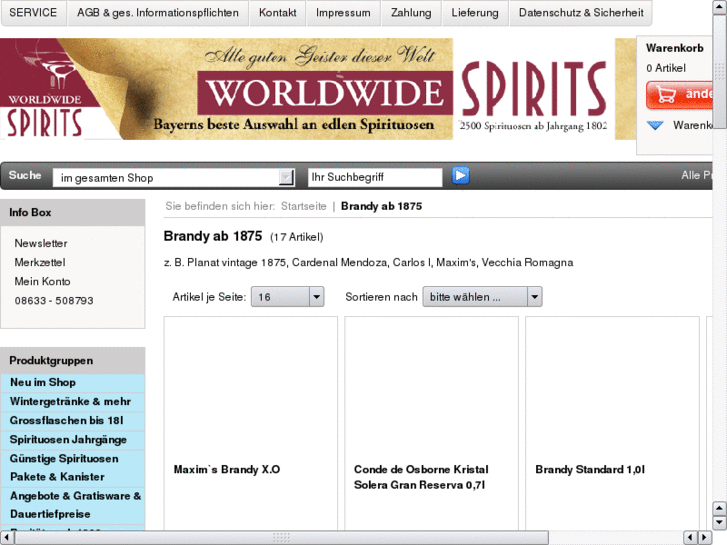Open the Newsletter link in Info Box

pyautogui.click(x=41, y=243)
